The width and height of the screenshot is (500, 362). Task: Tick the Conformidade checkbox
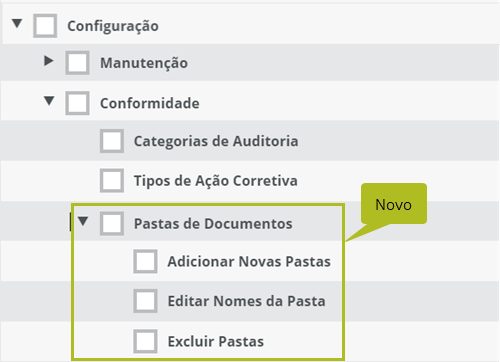tap(77, 103)
